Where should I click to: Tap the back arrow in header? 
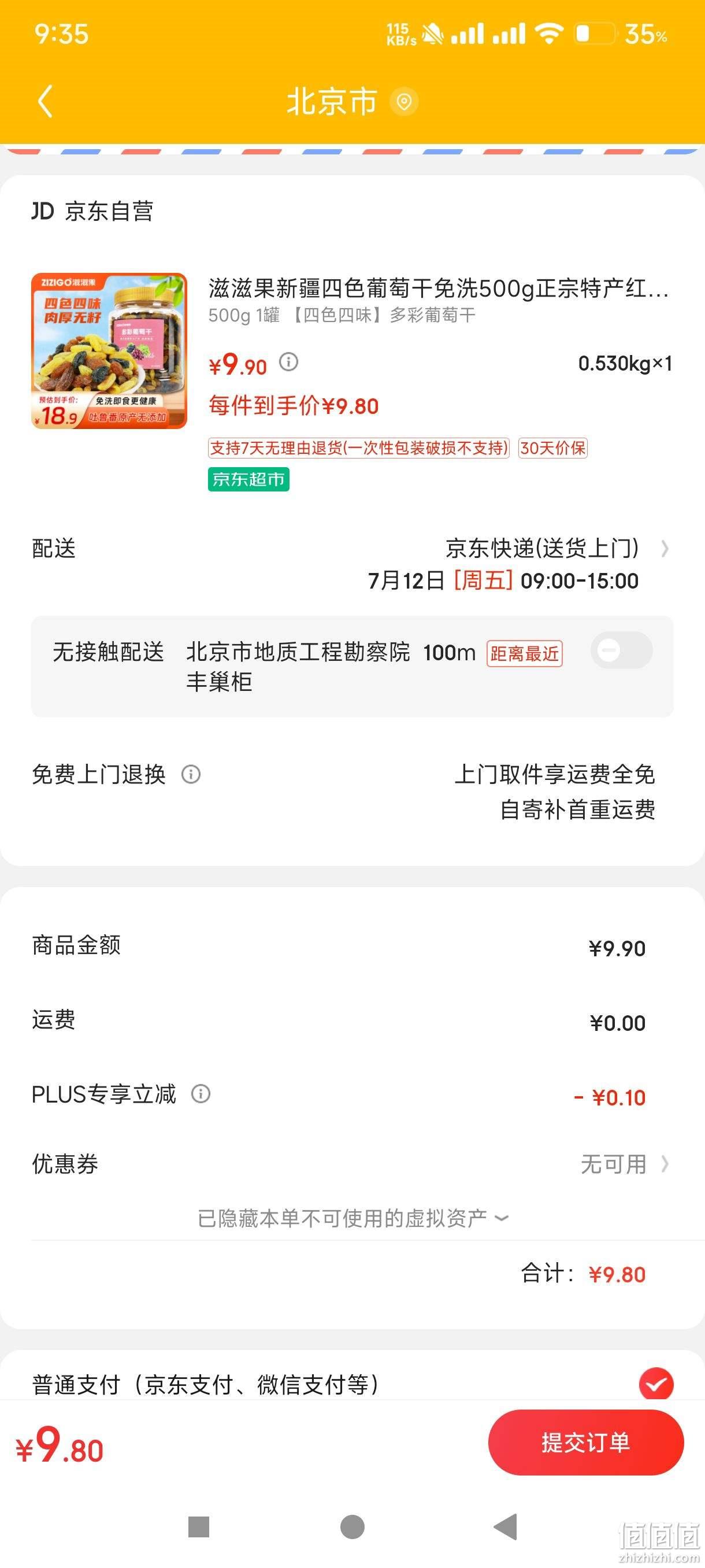[x=46, y=101]
